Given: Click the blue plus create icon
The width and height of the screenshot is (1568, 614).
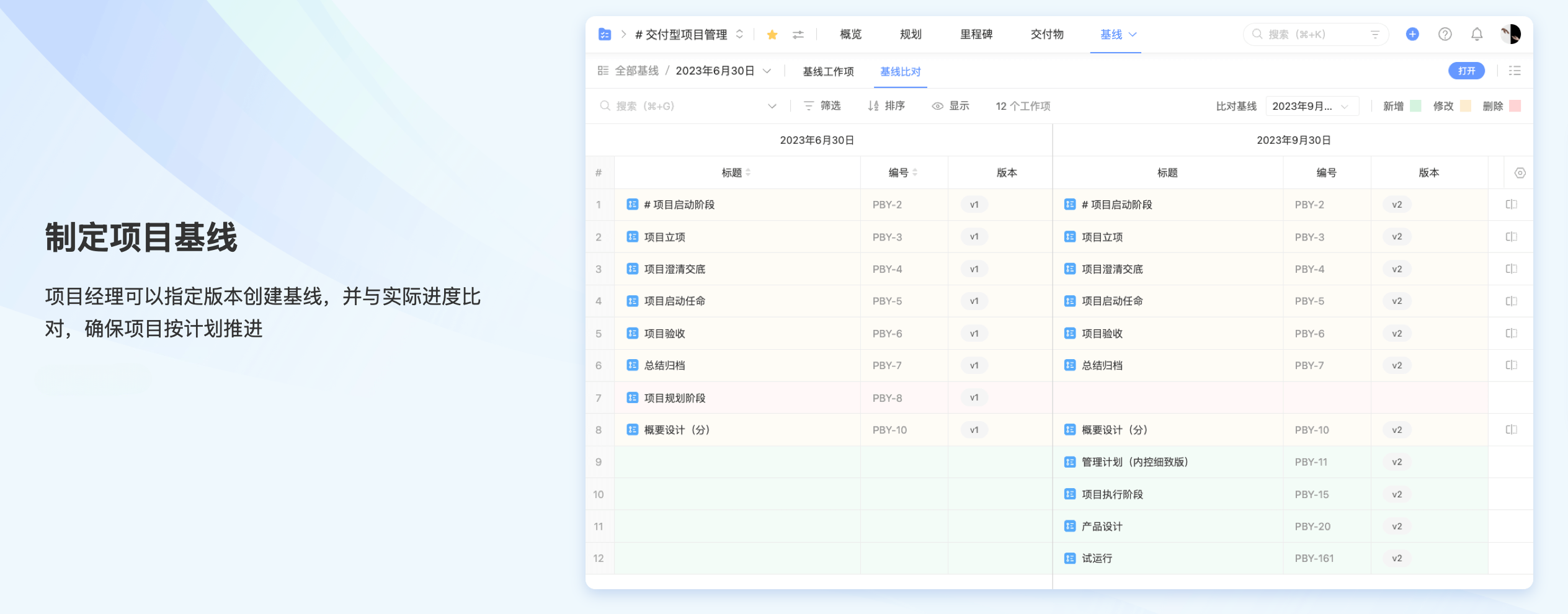Looking at the screenshot, I should pos(1412,34).
